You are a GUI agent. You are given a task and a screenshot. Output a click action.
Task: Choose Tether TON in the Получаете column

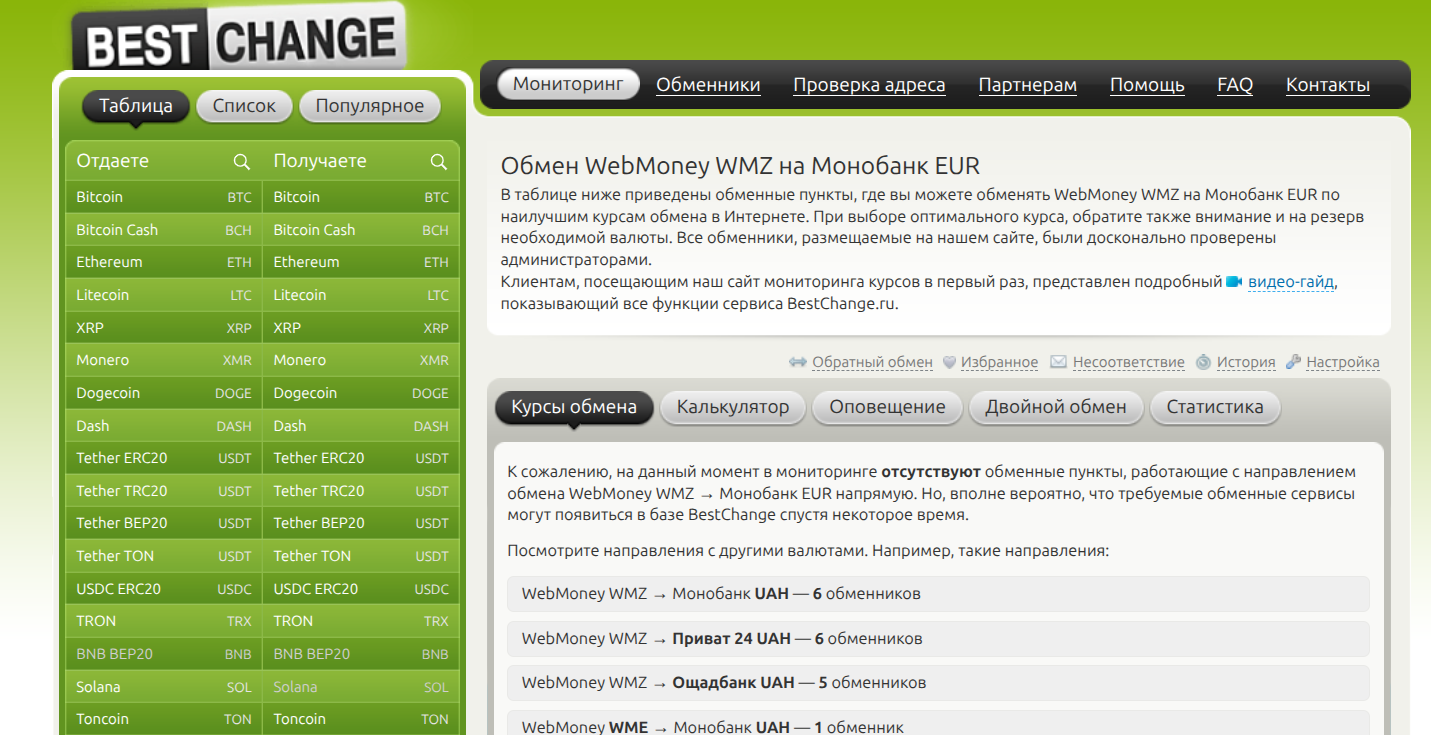pyautogui.click(x=361, y=556)
